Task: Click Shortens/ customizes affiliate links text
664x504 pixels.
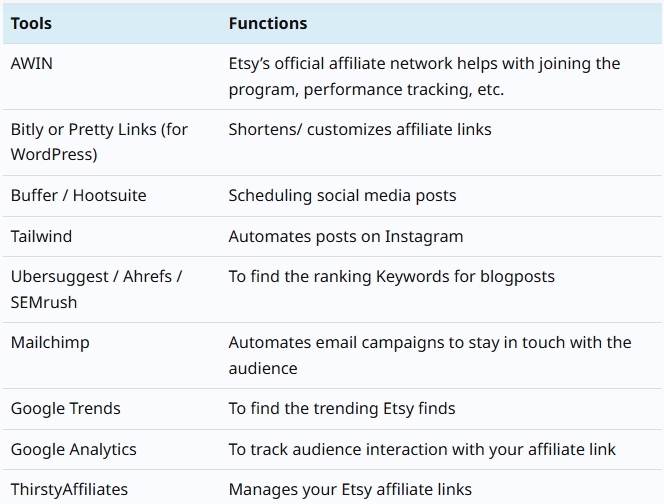Action: [x=360, y=129]
